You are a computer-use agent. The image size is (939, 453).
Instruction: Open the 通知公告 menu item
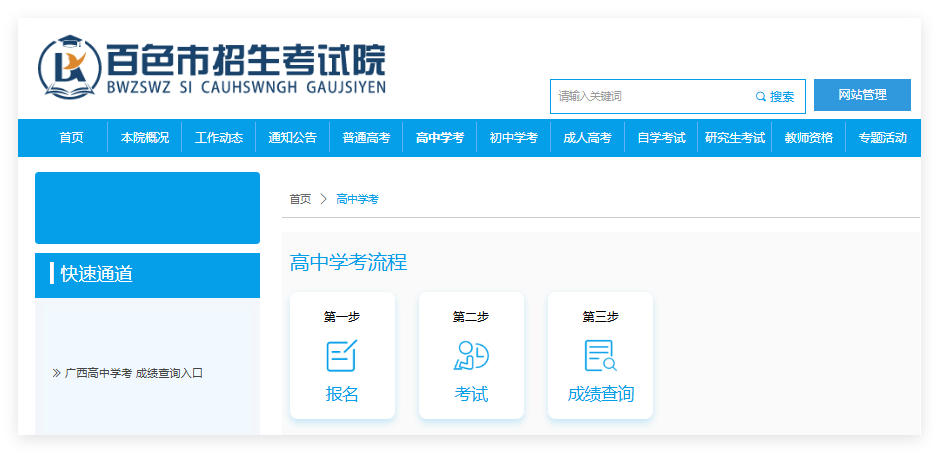click(292, 138)
